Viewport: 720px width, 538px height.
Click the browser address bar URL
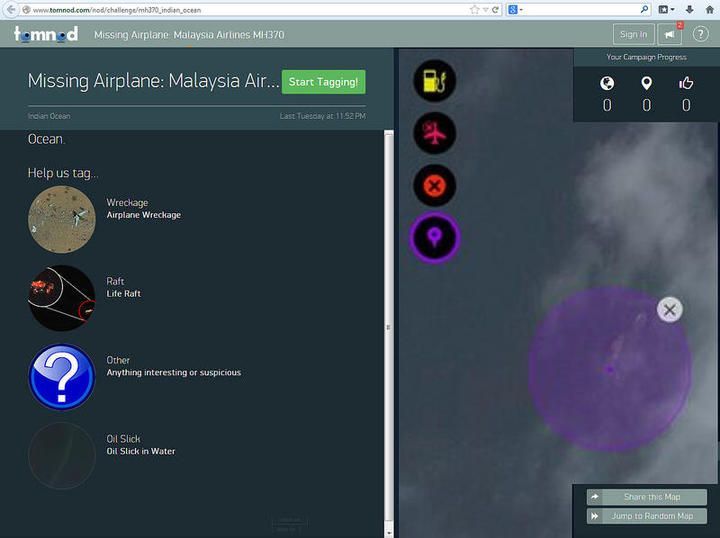click(117, 10)
